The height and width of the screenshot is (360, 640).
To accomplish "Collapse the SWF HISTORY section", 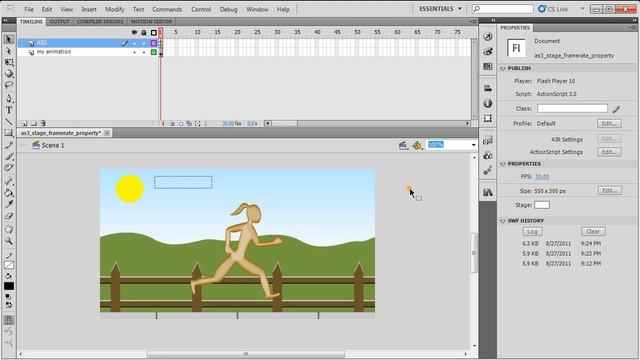I will [x=503, y=221].
